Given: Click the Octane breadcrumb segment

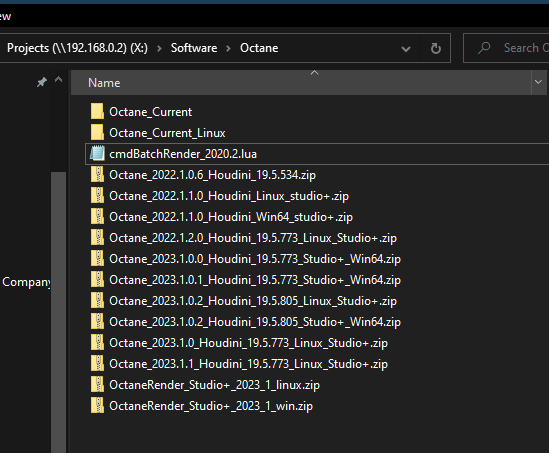Looking at the screenshot, I should pyautogui.click(x=259, y=48).
